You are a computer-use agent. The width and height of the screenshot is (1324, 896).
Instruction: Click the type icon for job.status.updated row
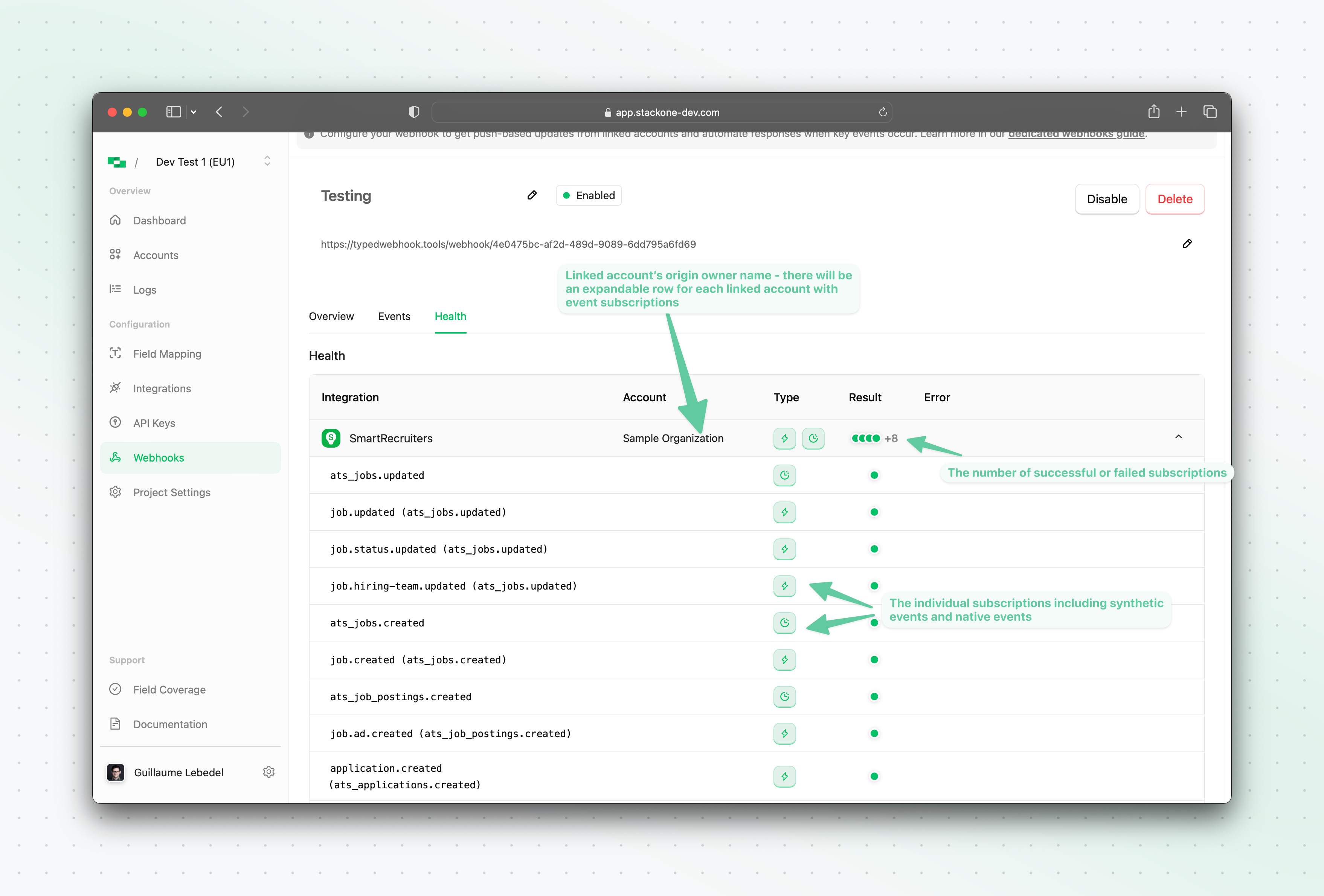point(784,549)
